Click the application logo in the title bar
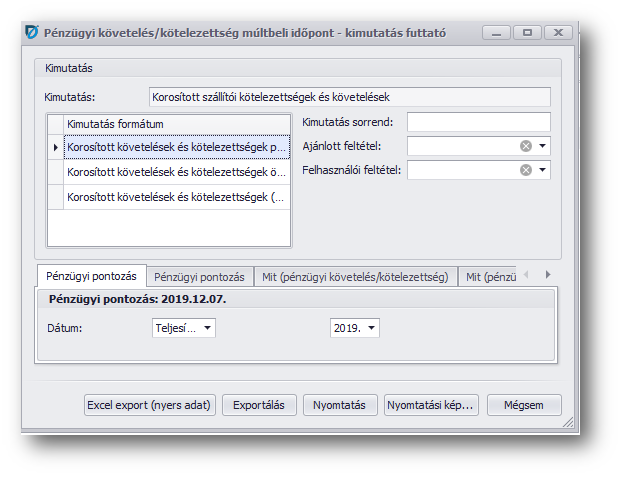 pyautogui.click(x=31, y=33)
